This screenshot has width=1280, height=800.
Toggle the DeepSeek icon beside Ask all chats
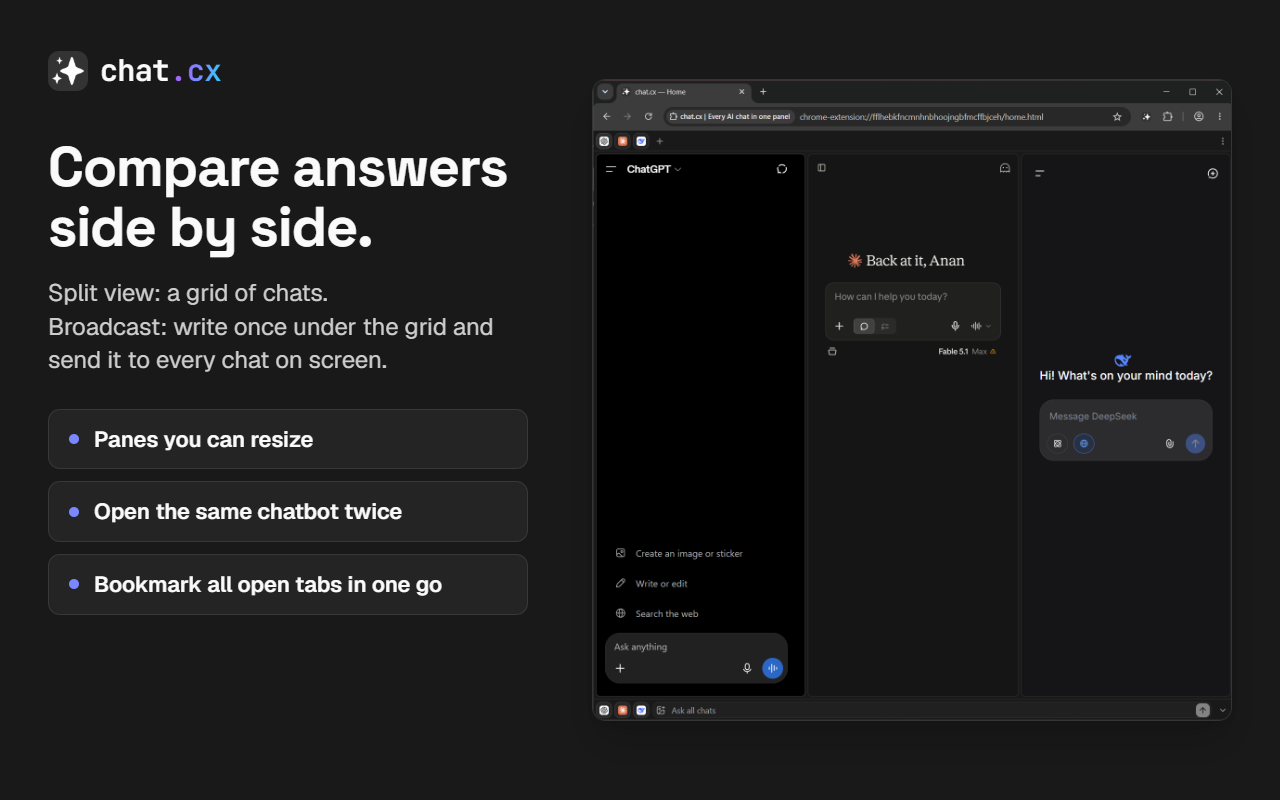[x=641, y=710]
